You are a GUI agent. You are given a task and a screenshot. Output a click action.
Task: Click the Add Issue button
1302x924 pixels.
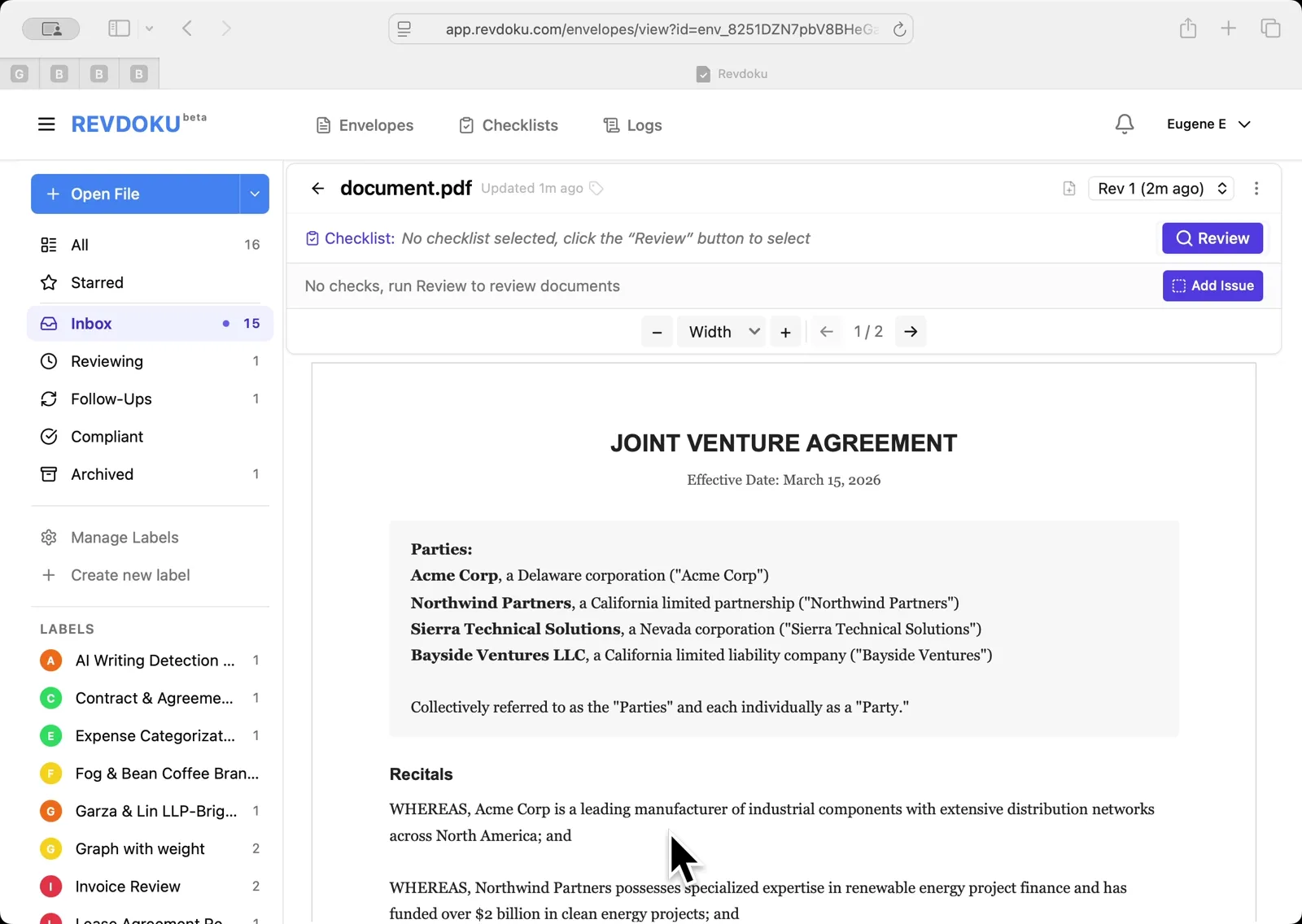(x=1212, y=285)
